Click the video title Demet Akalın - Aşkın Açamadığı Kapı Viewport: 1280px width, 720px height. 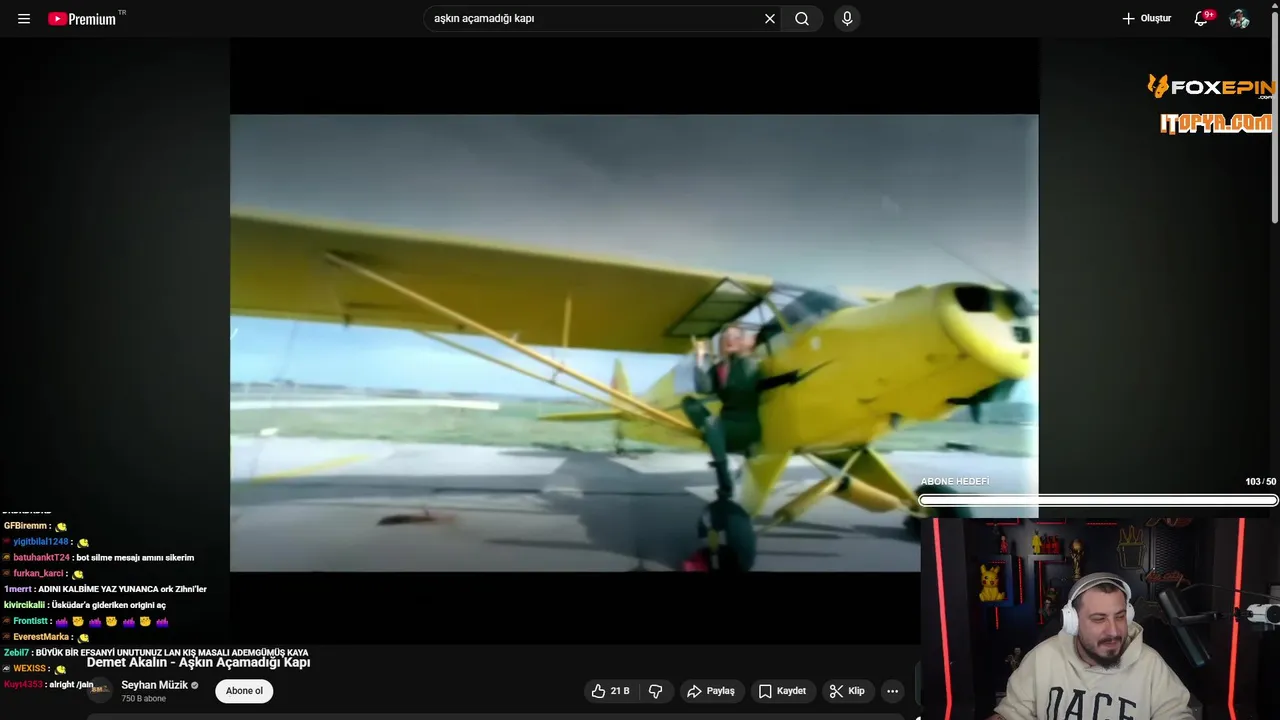(198, 662)
